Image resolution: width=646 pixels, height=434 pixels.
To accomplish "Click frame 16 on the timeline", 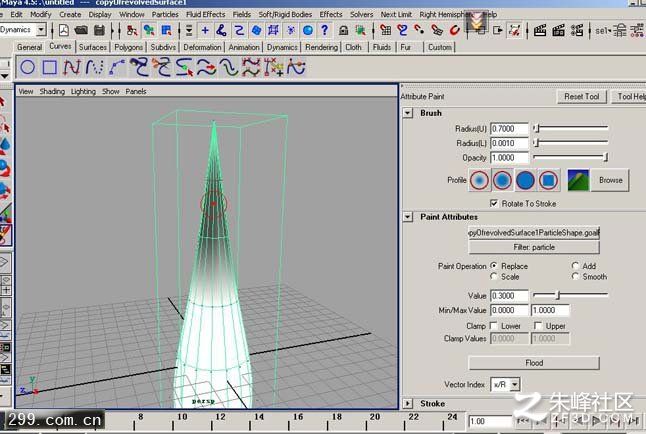I will 297,417.
